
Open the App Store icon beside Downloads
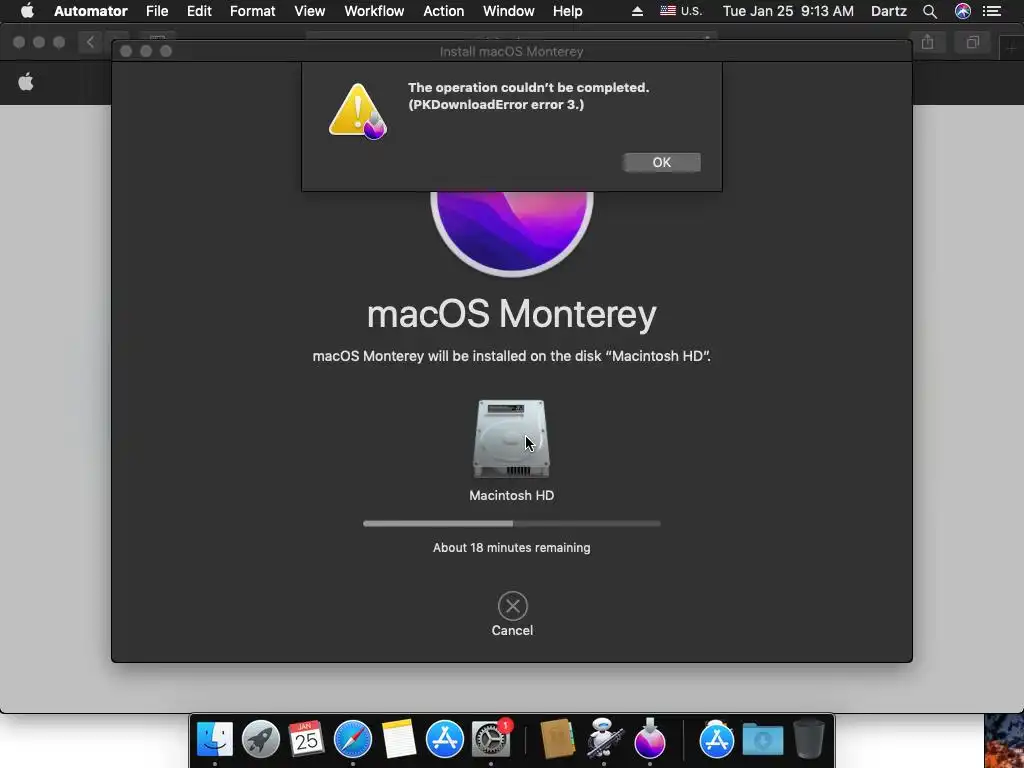click(716, 739)
